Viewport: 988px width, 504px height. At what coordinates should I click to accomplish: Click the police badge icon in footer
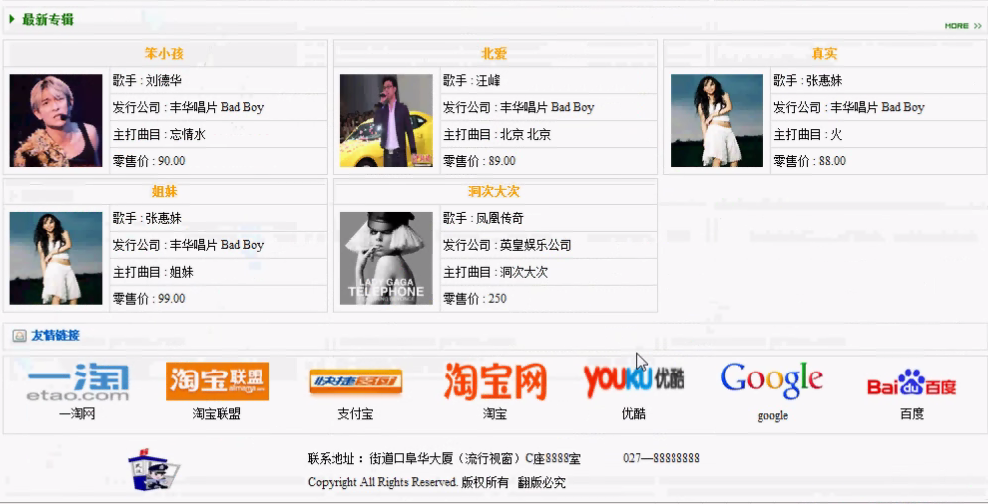pos(153,470)
